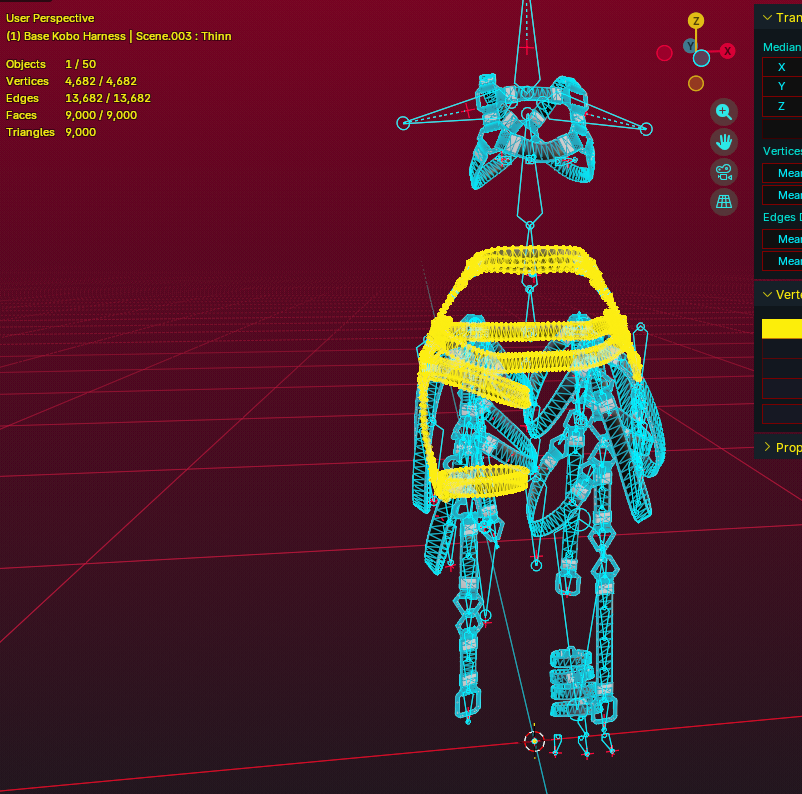Click the Edges 13,682 / 13,682 statistic

click(78, 98)
